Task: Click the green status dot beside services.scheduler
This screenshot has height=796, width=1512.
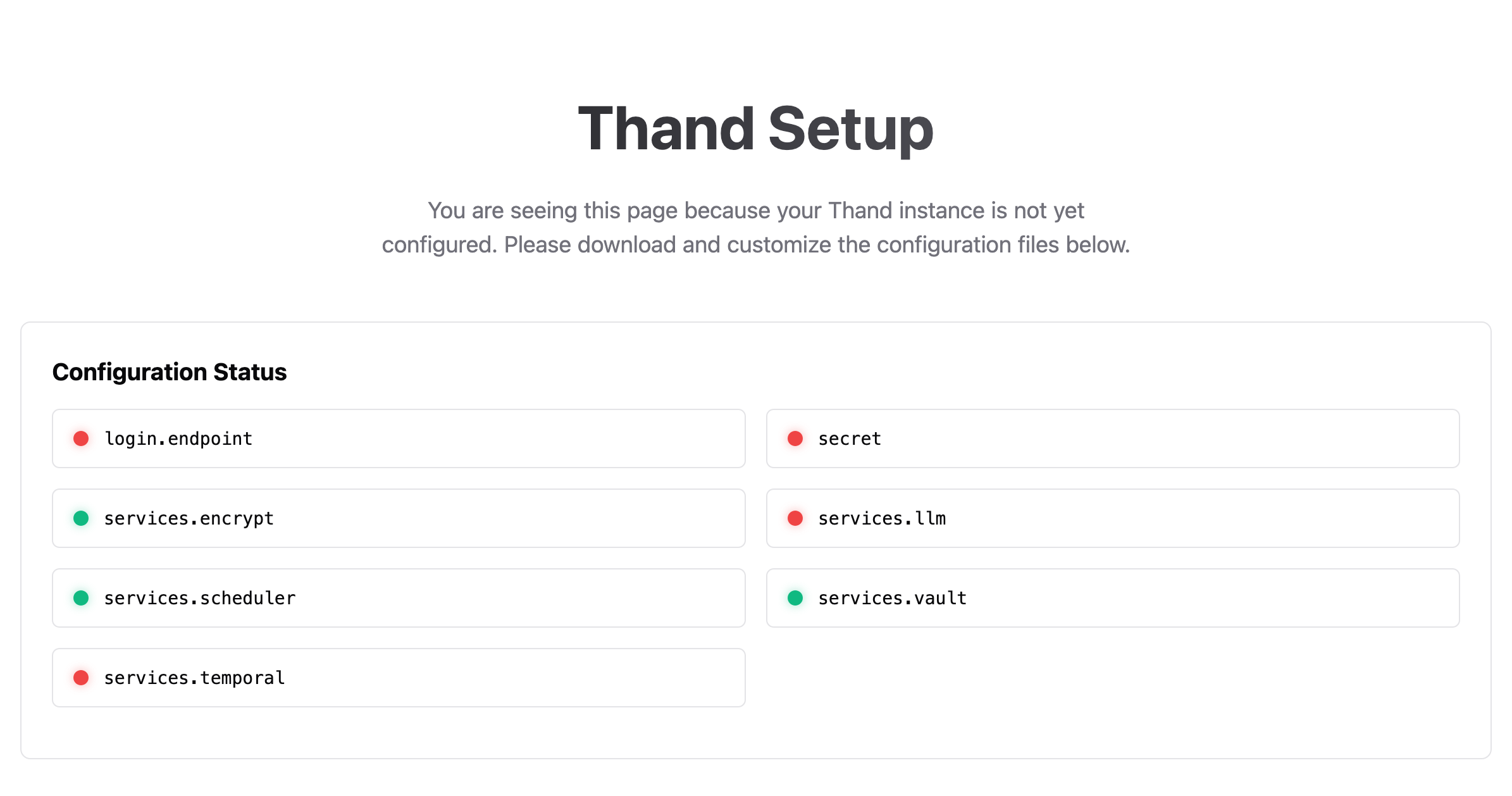Action: [82, 597]
